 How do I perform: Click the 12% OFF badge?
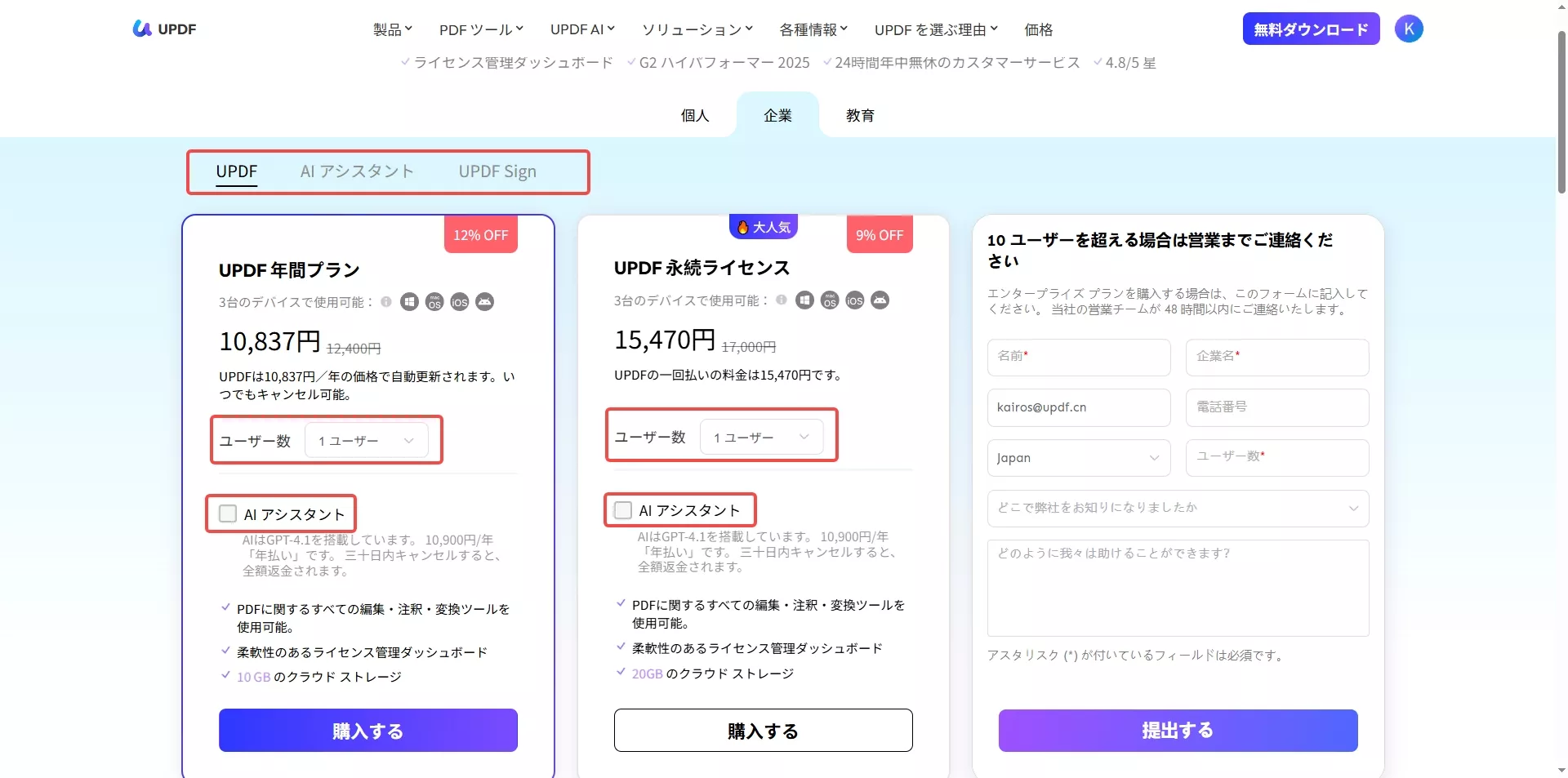tap(481, 235)
